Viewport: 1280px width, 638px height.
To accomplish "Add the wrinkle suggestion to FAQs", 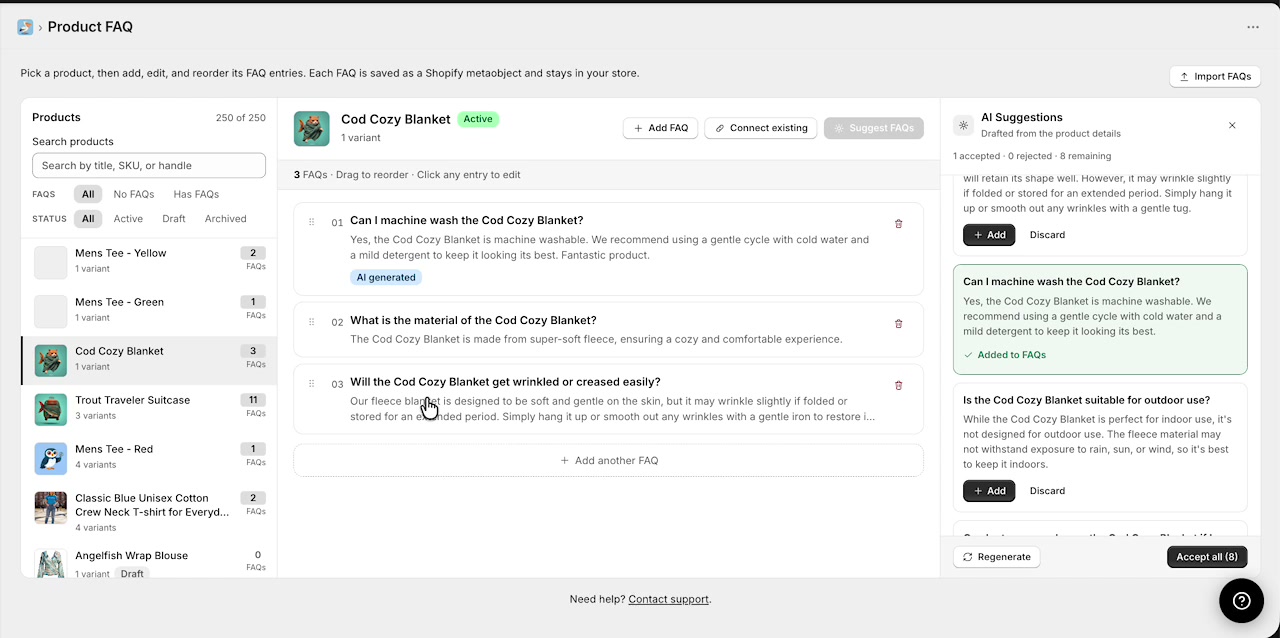I will coord(989,235).
